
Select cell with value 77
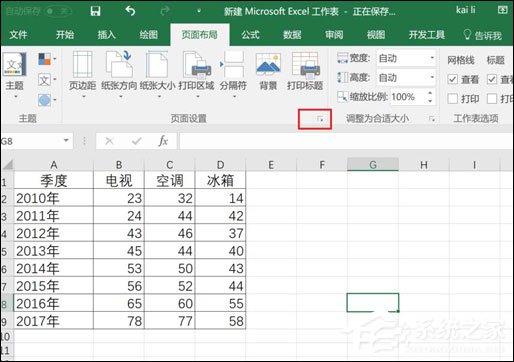170,321
